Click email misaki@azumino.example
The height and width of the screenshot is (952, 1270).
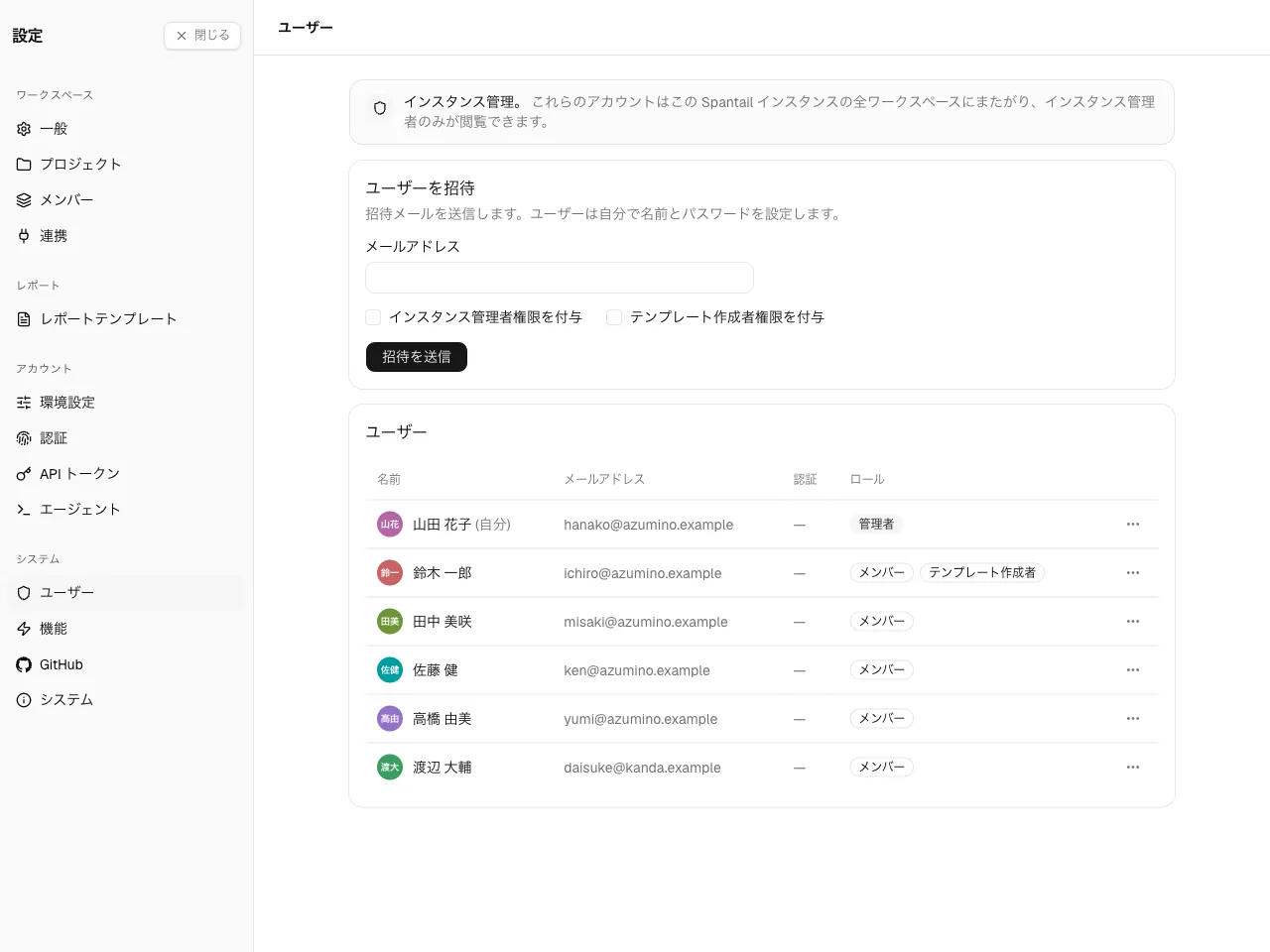tap(646, 622)
